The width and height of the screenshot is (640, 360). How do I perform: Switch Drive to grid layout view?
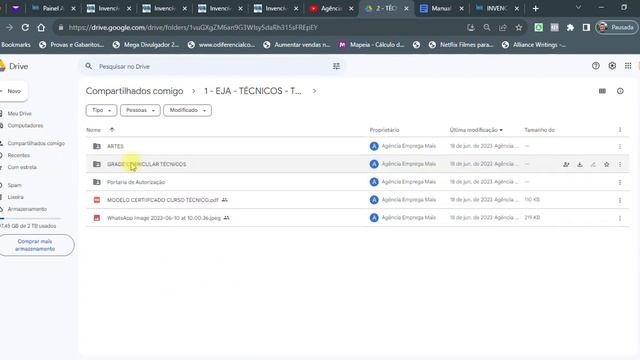coord(602,91)
